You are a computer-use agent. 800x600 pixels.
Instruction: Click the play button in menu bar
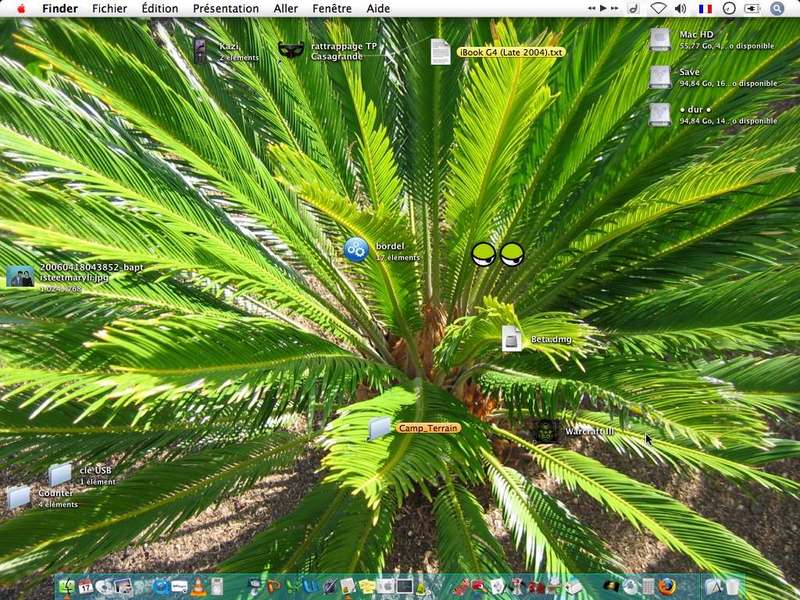(x=603, y=8)
